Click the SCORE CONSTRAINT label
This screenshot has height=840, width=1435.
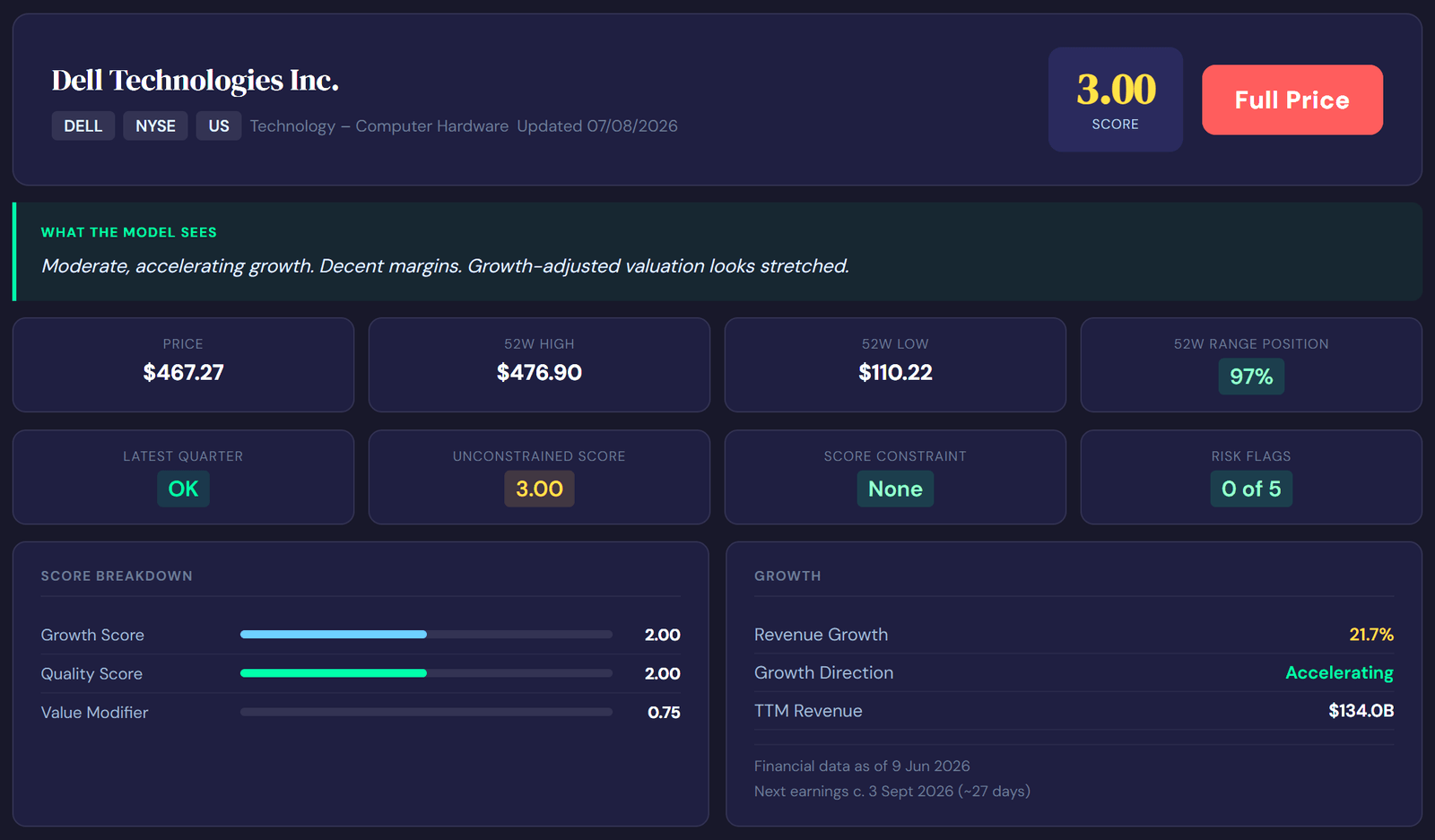pyautogui.click(x=895, y=456)
